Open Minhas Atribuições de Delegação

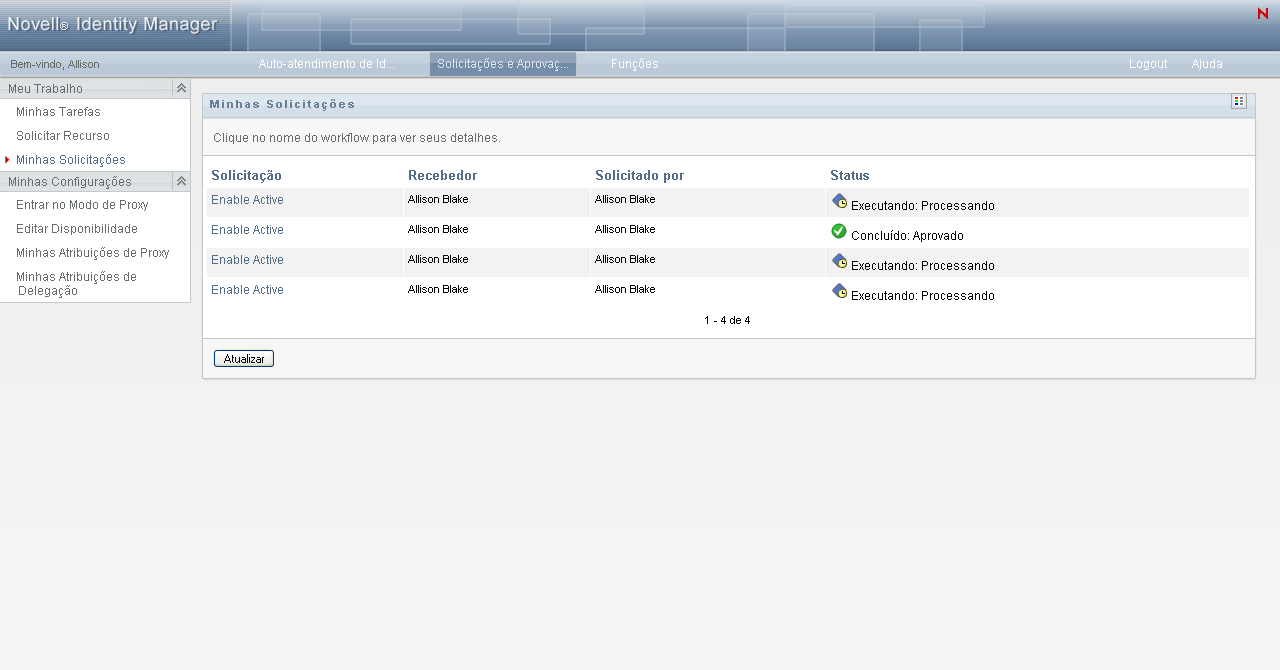(77, 284)
